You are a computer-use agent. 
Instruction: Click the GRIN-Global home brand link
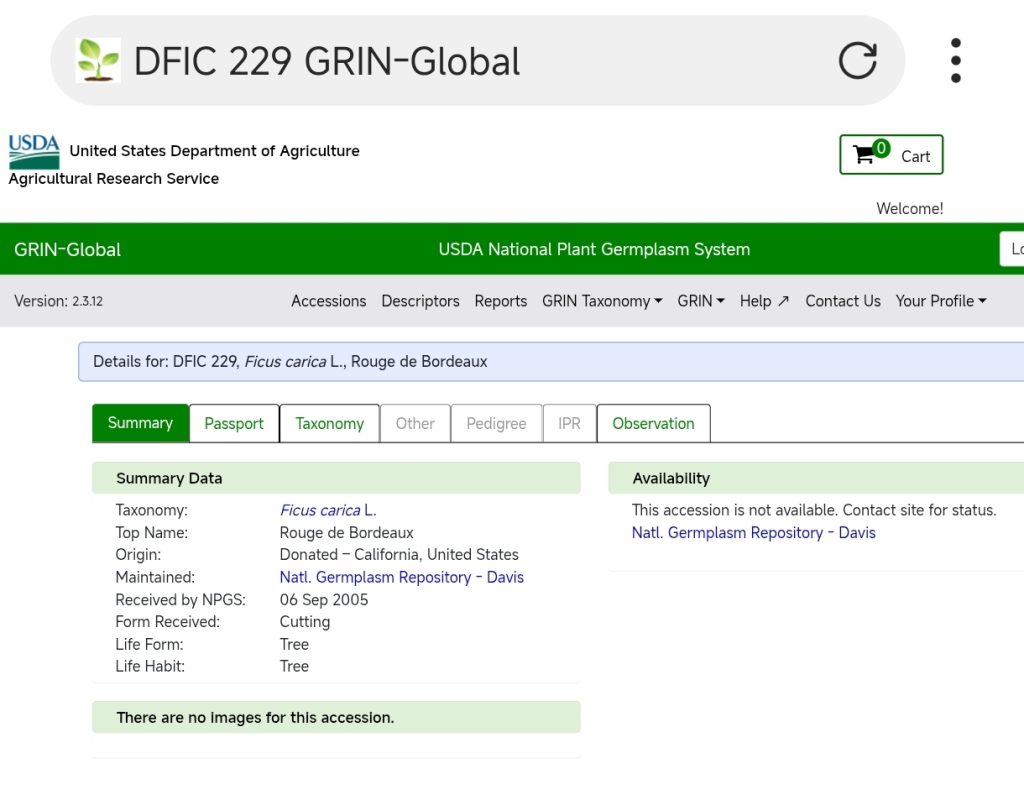[x=67, y=249]
